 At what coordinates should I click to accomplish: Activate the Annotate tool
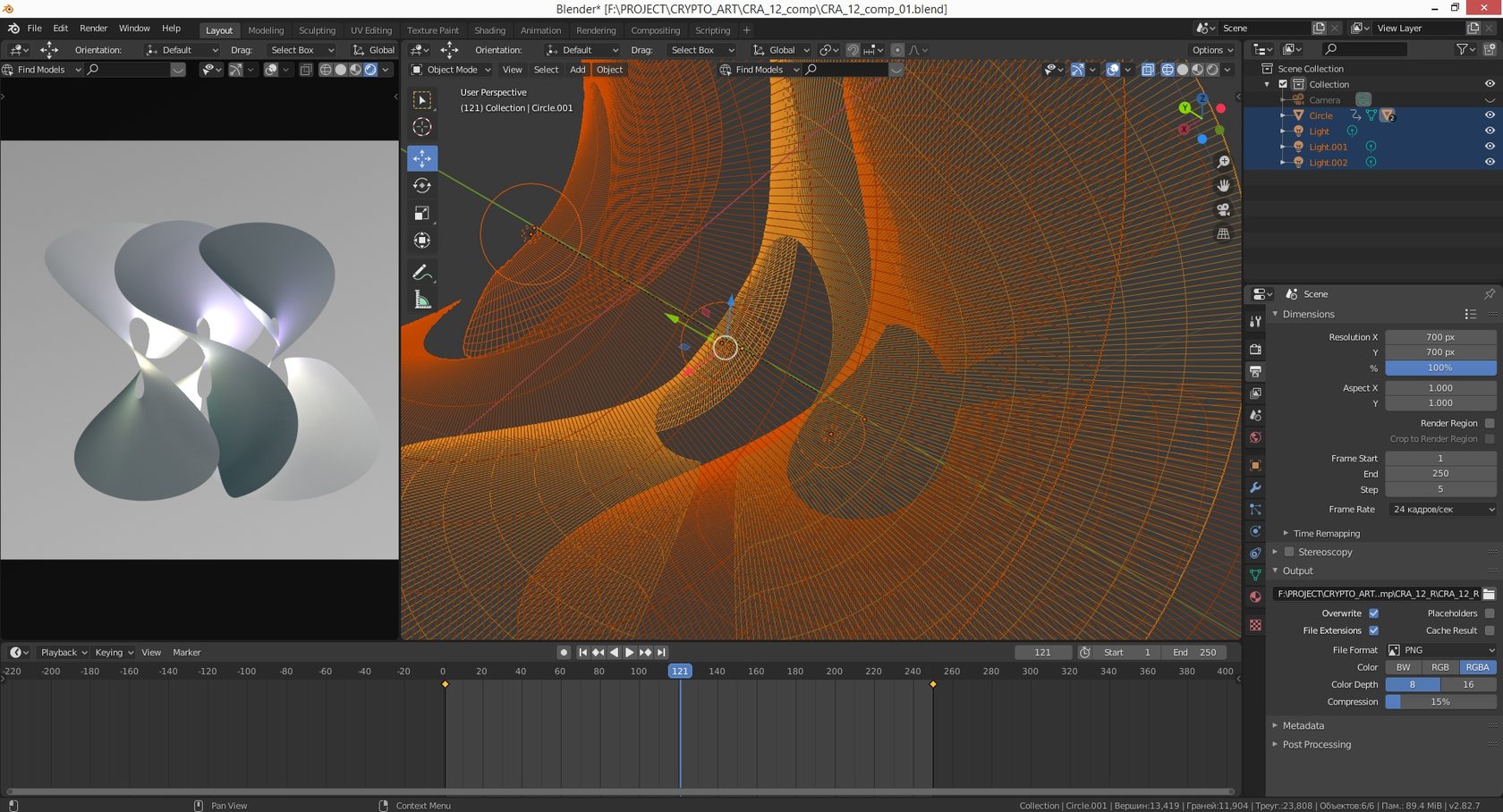point(422,272)
